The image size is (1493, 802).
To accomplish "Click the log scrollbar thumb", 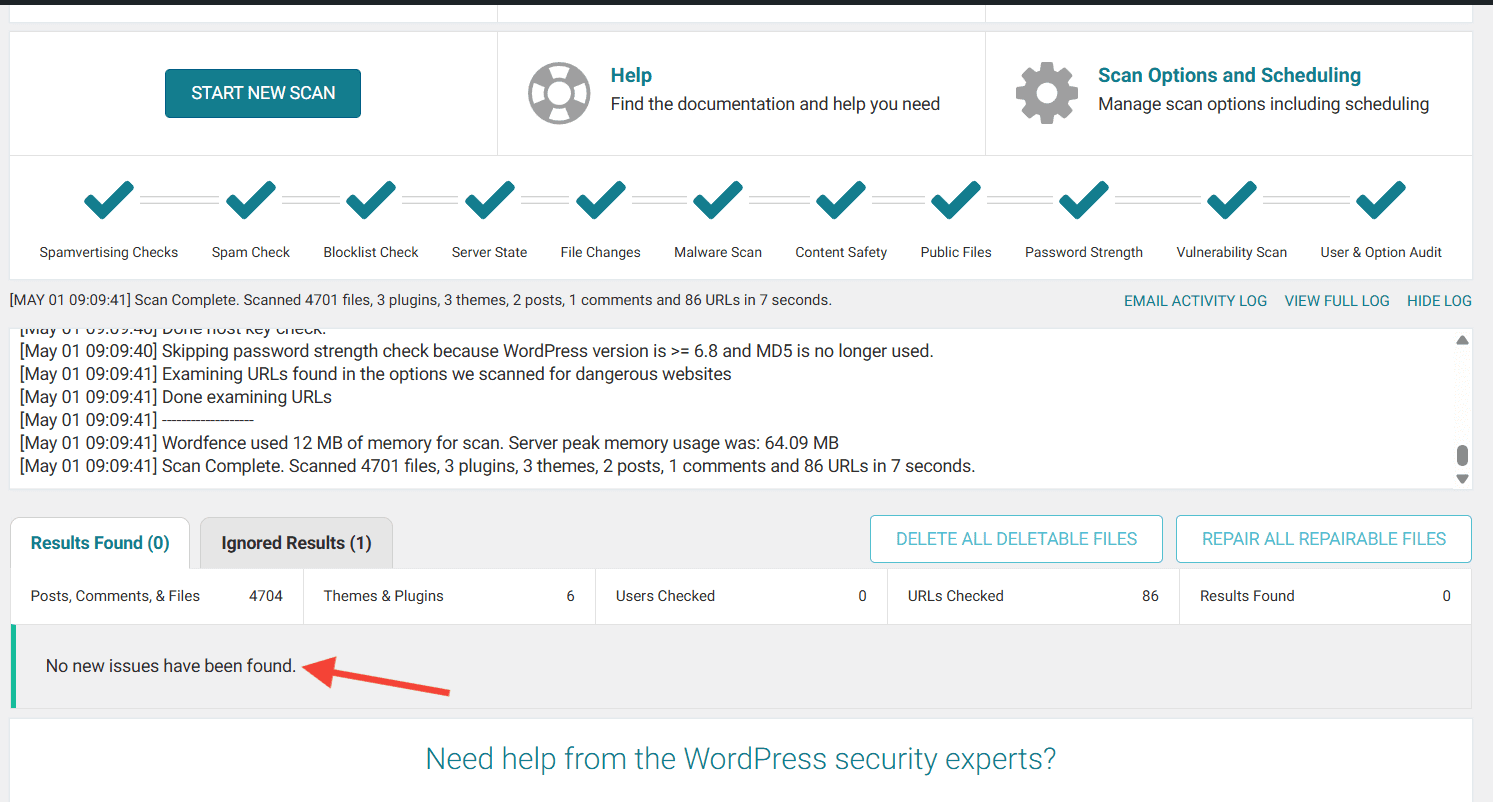I will click(1462, 455).
